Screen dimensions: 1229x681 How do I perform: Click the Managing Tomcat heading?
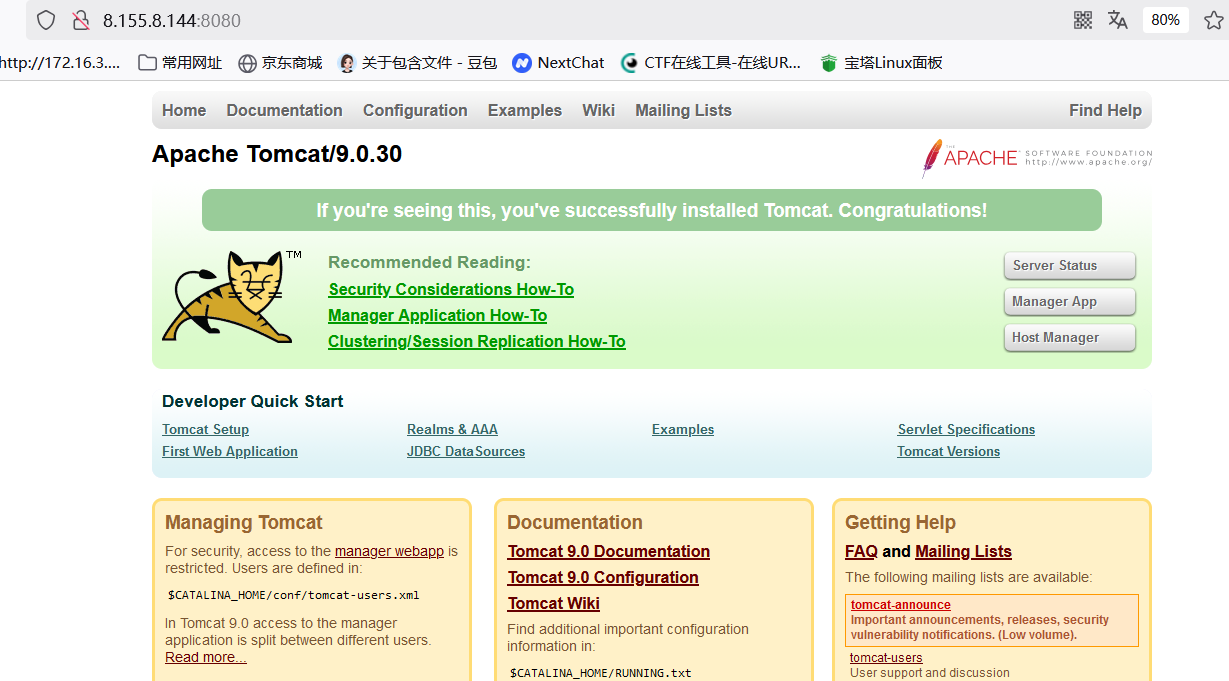[244, 523]
